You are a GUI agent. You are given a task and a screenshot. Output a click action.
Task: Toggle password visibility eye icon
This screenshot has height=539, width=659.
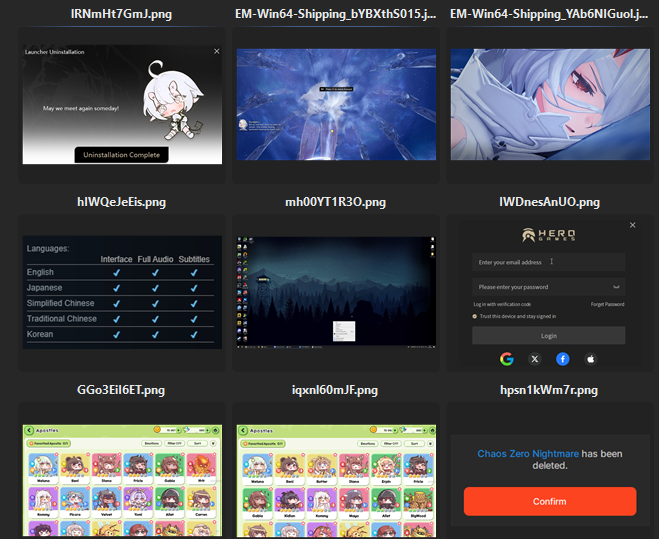(616, 287)
